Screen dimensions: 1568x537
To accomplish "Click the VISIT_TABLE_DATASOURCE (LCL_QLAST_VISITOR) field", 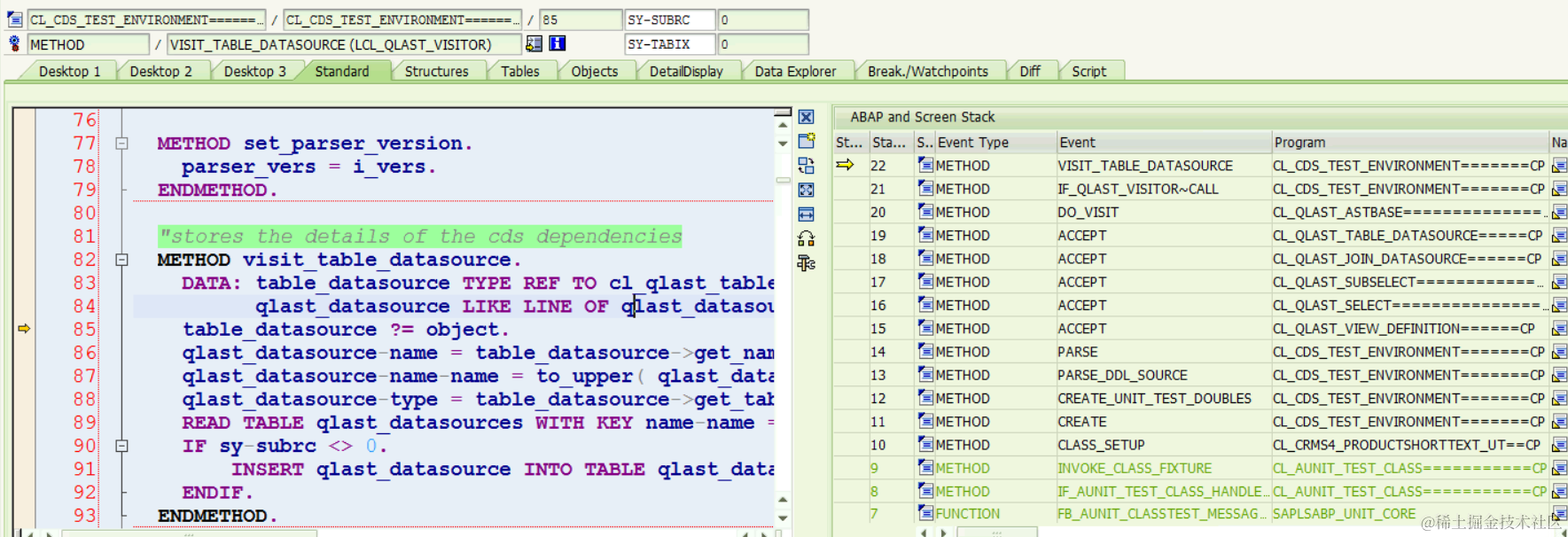I will tap(344, 44).
